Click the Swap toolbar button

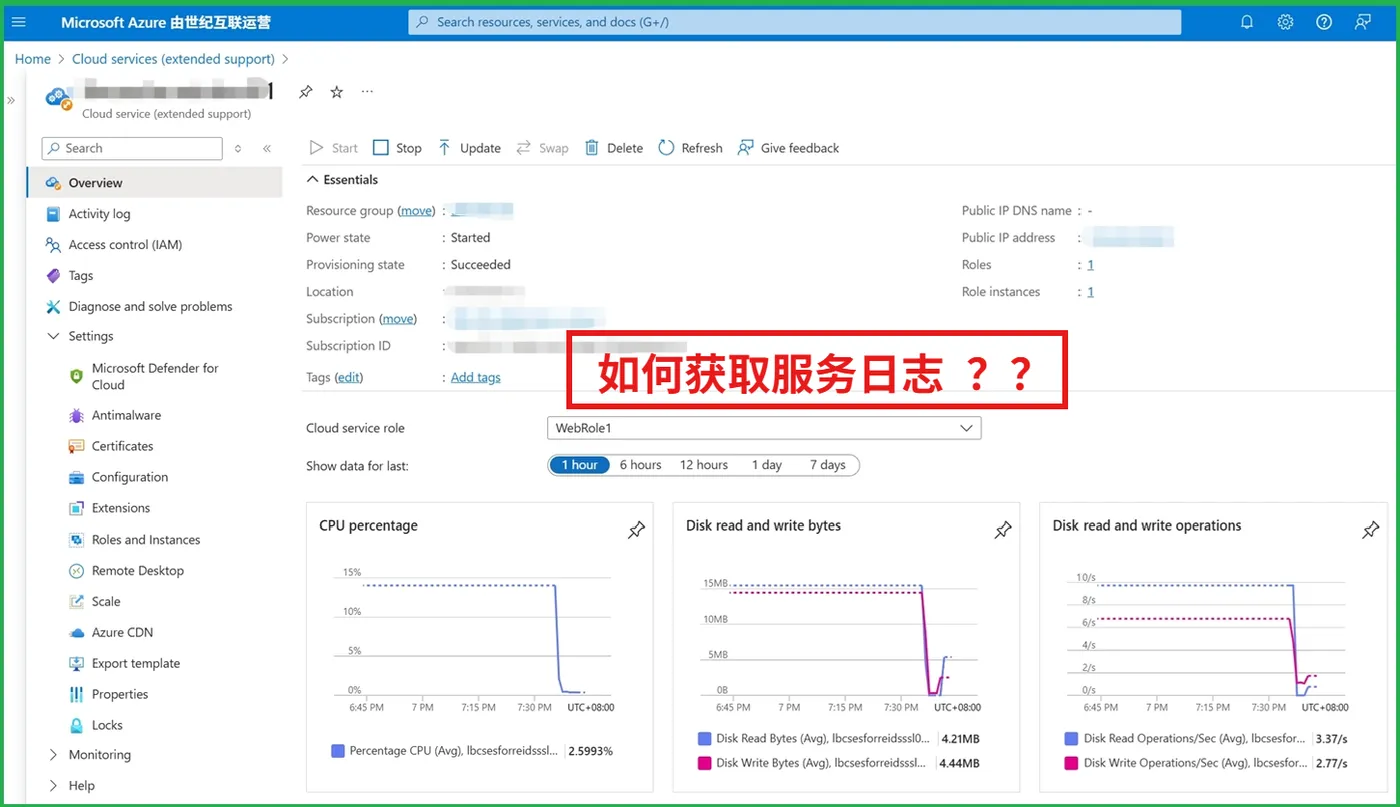click(542, 148)
